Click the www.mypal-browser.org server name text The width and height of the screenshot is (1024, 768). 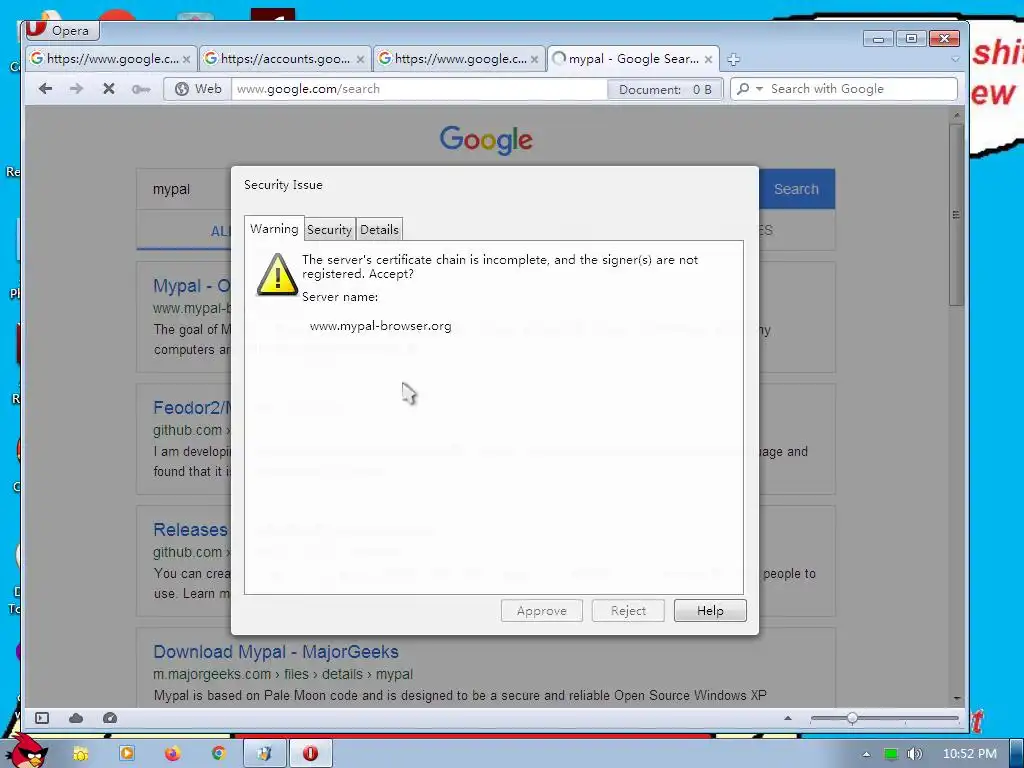(x=380, y=326)
